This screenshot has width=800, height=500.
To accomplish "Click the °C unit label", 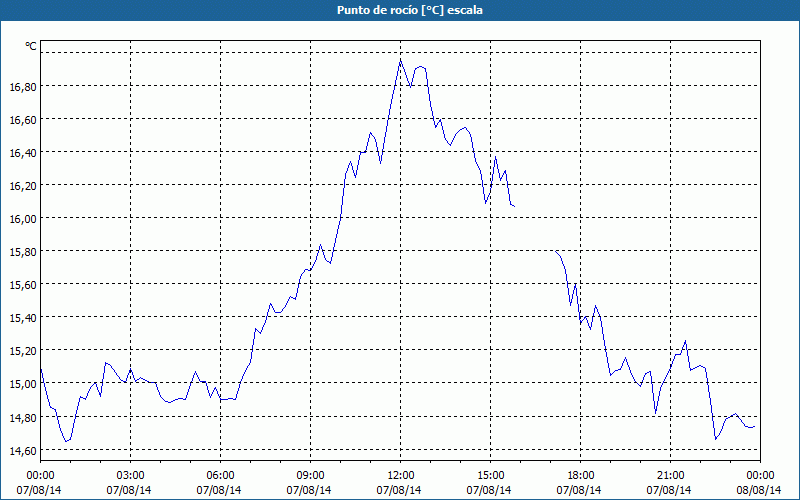I will [x=31, y=46].
